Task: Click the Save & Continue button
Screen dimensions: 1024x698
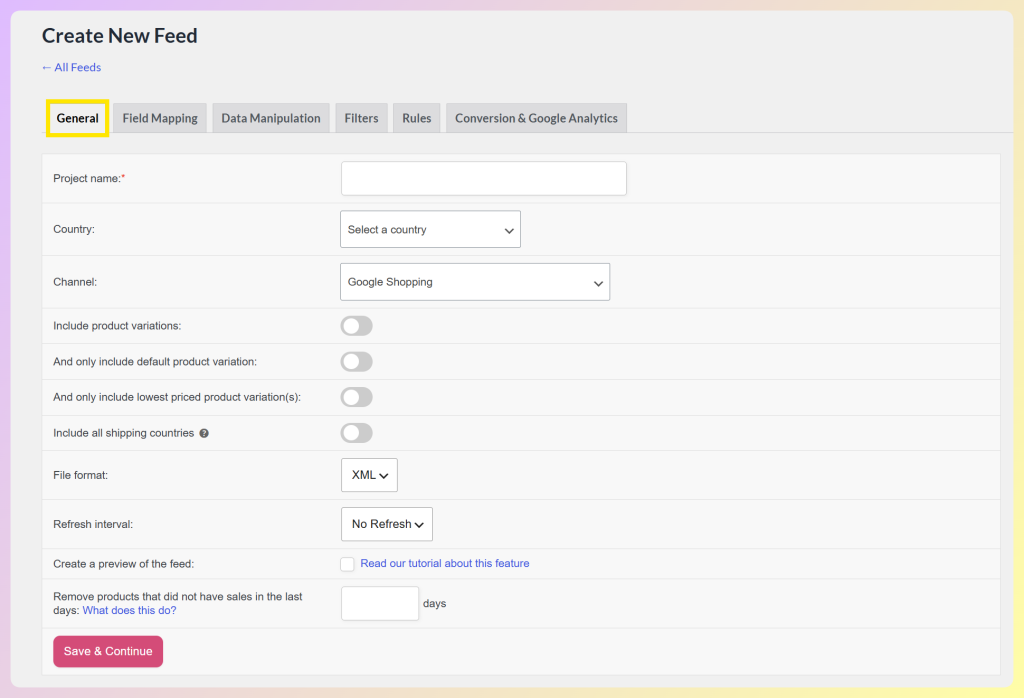Action: (x=108, y=652)
